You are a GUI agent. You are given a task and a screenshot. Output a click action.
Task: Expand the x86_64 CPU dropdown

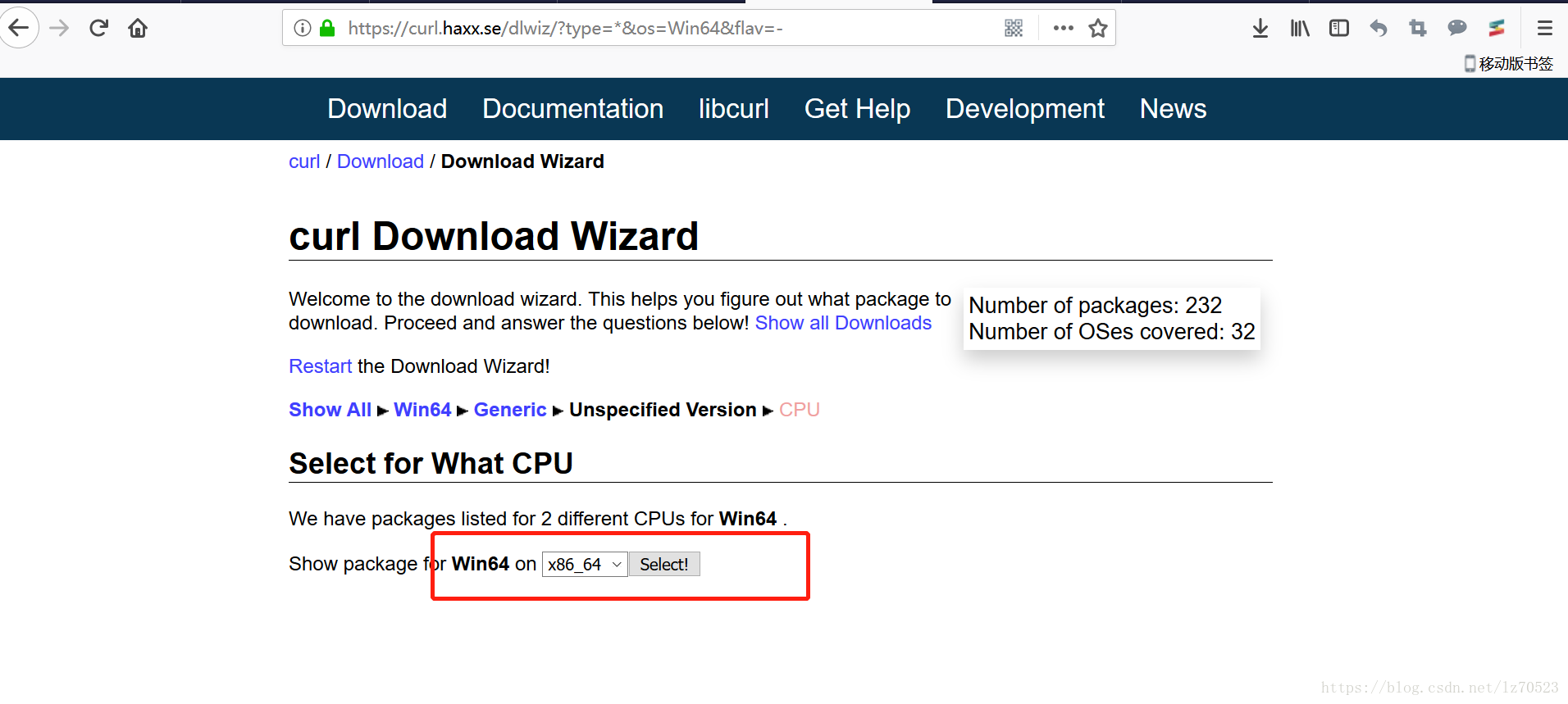point(585,564)
